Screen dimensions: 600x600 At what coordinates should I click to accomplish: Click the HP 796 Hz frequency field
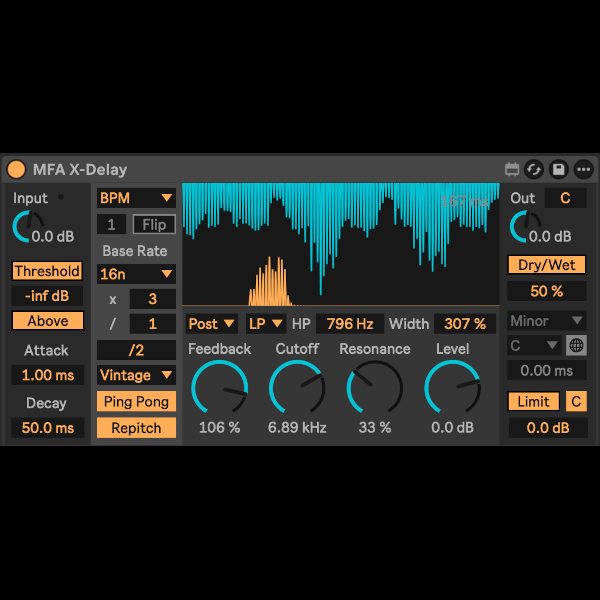click(x=350, y=323)
